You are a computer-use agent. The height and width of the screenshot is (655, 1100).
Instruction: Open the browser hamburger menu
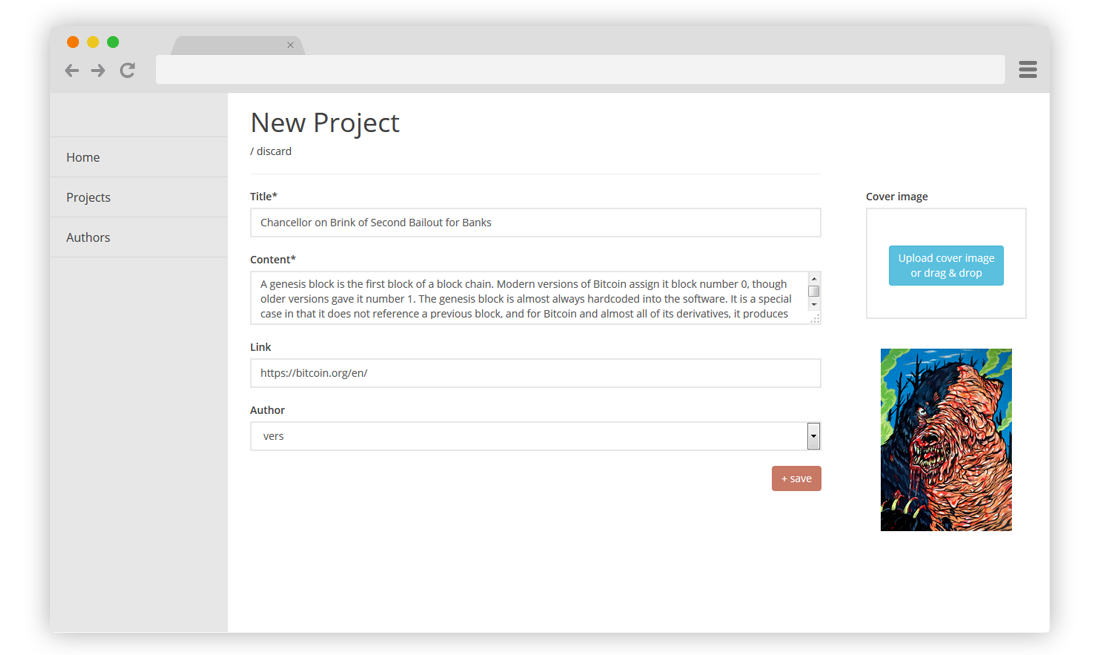tap(1028, 69)
